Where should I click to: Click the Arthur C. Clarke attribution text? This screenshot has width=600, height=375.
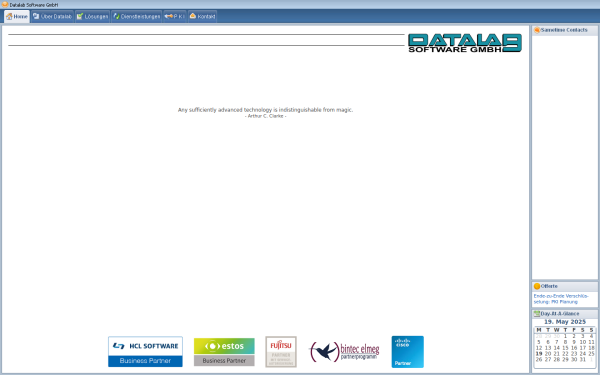[266, 116]
